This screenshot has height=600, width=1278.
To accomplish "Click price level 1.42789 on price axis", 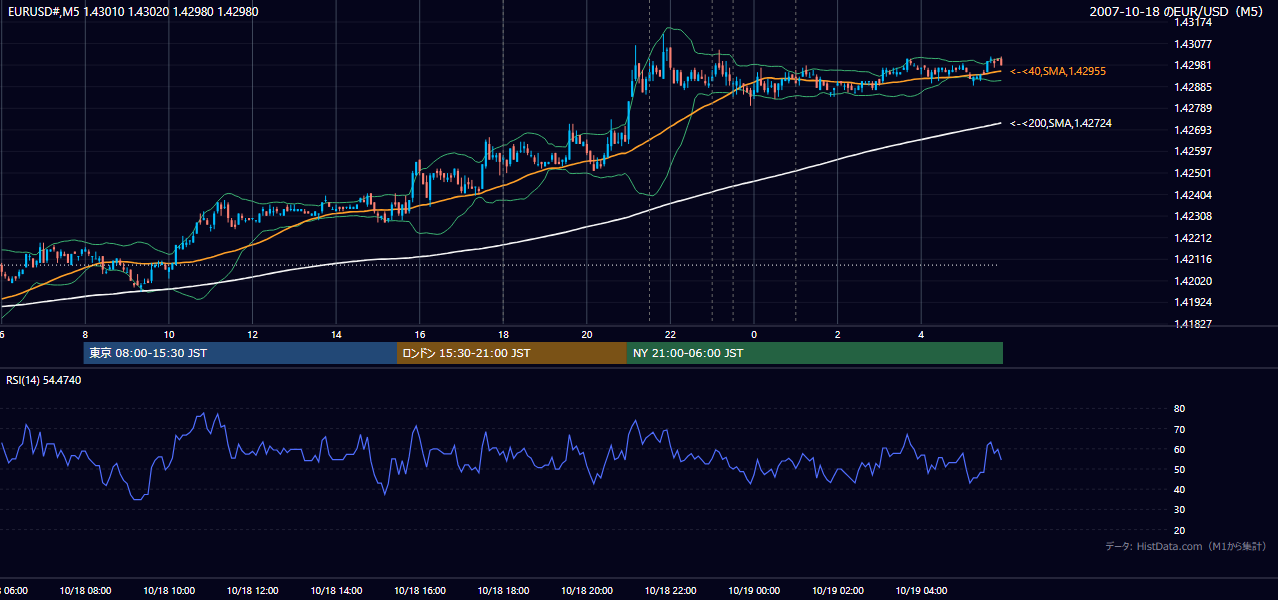I will (1192, 108).
